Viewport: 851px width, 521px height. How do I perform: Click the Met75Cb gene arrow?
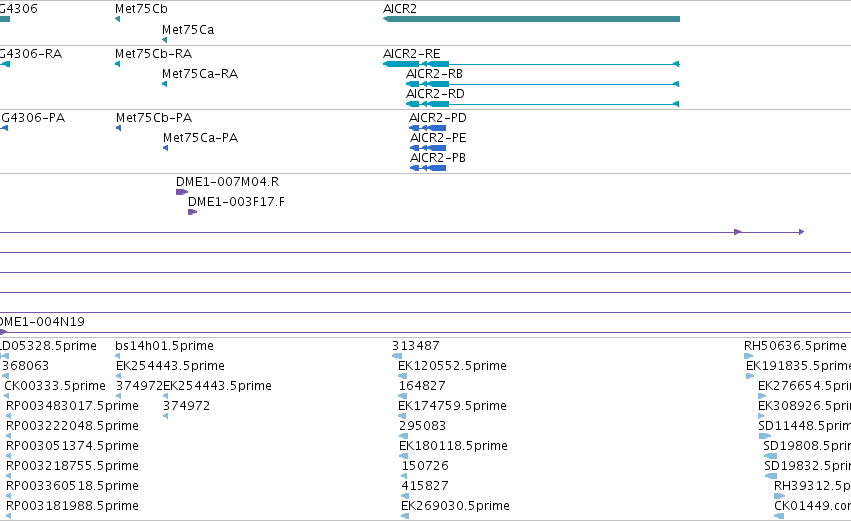[x=117, y=19]
